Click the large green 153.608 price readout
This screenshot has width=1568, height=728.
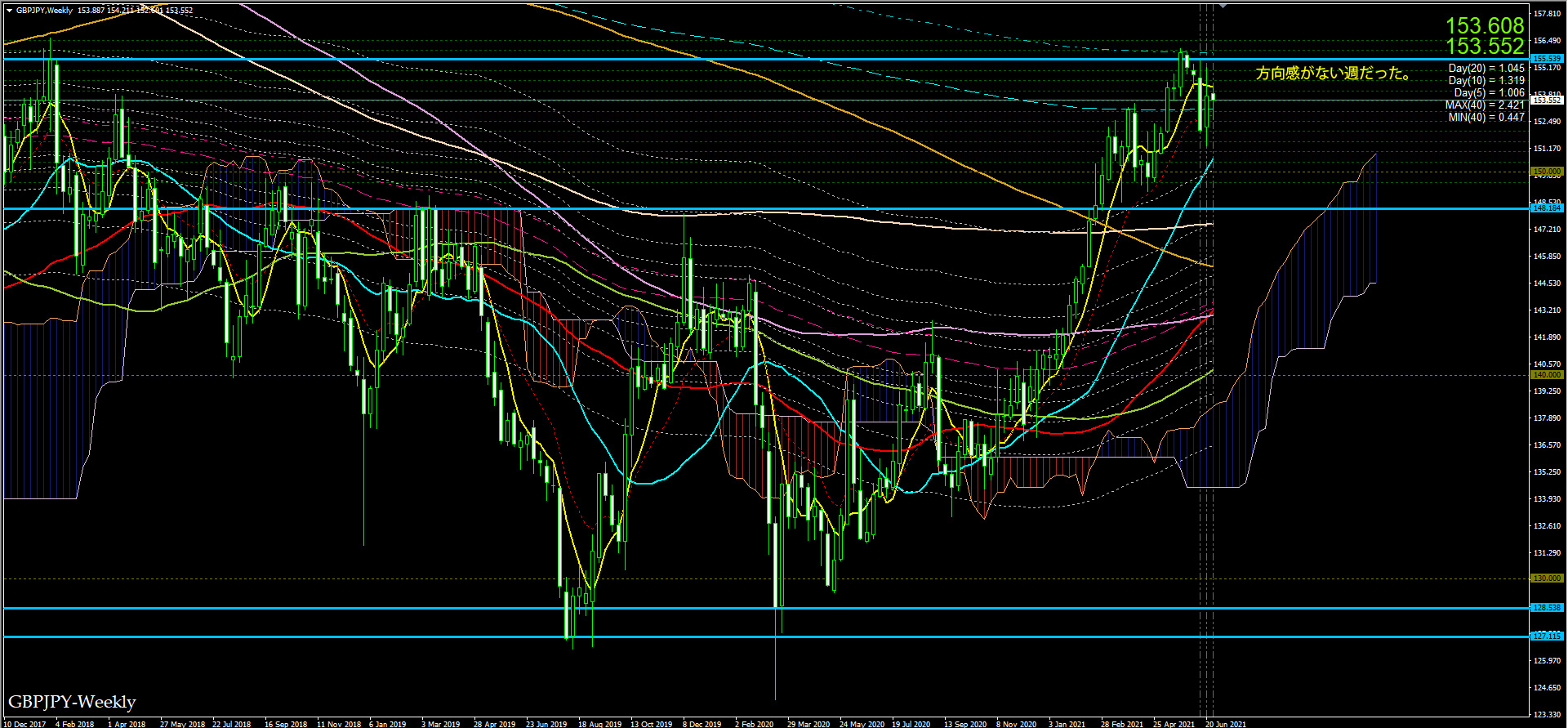(x=1485, y=26)
